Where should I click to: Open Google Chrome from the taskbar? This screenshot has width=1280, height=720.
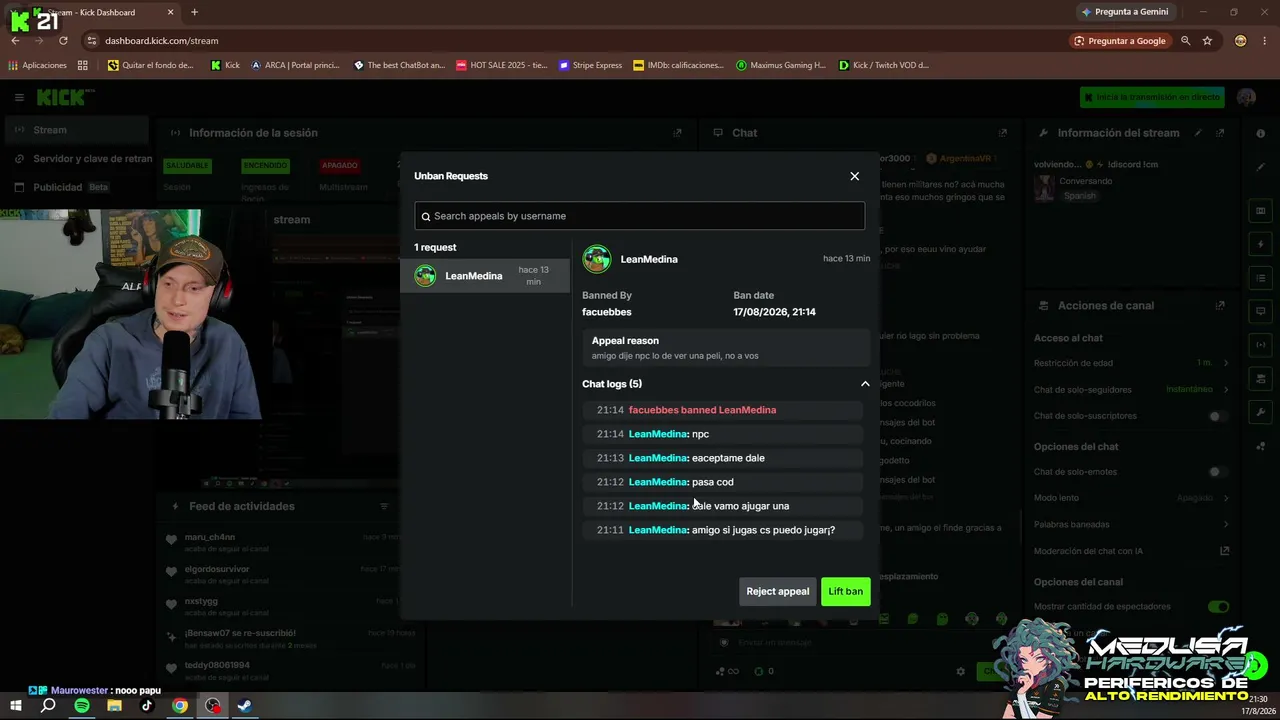pos(180,705)
